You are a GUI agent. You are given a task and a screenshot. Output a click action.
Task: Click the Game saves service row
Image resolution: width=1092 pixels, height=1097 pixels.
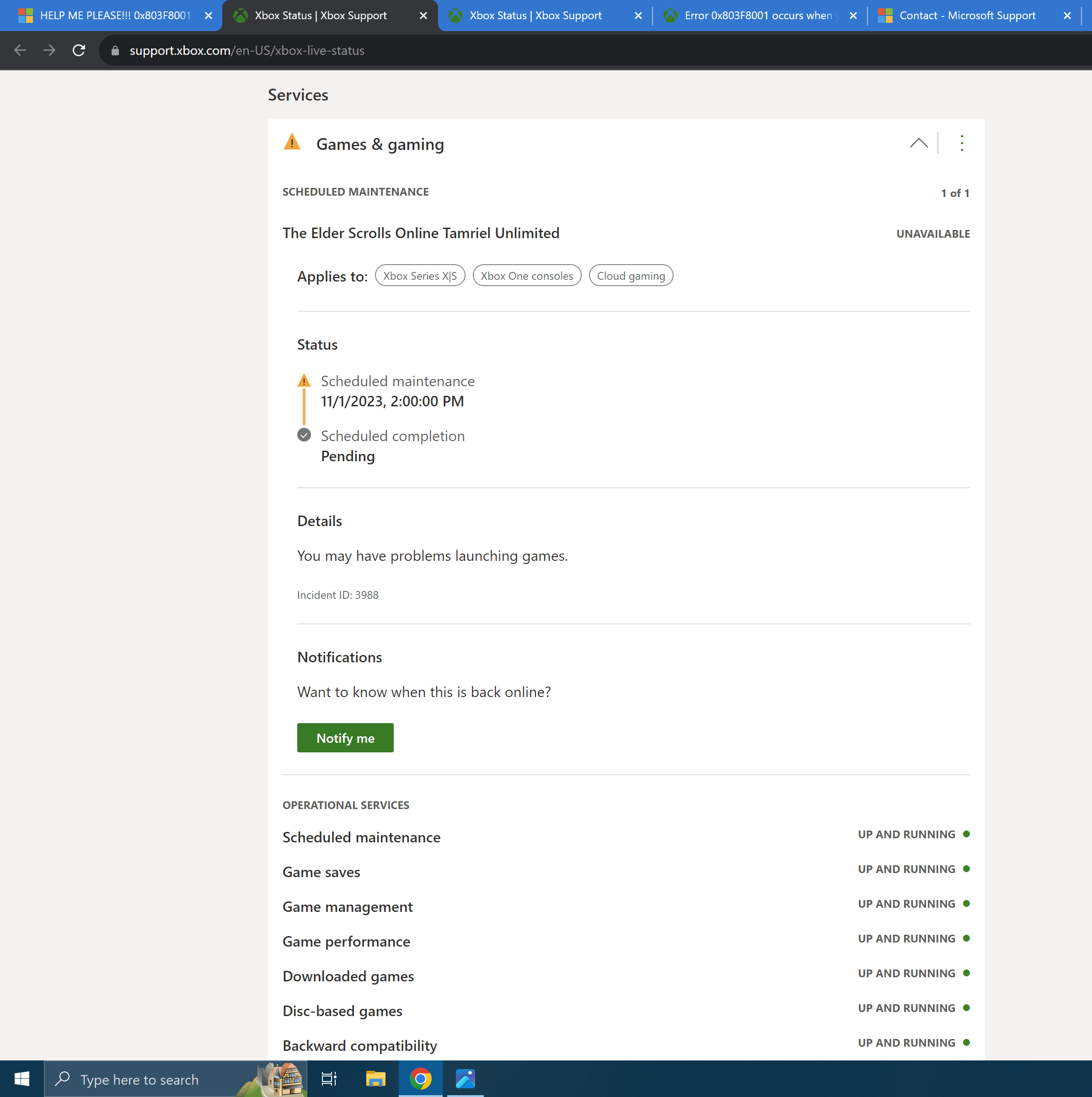coord(626,872)
